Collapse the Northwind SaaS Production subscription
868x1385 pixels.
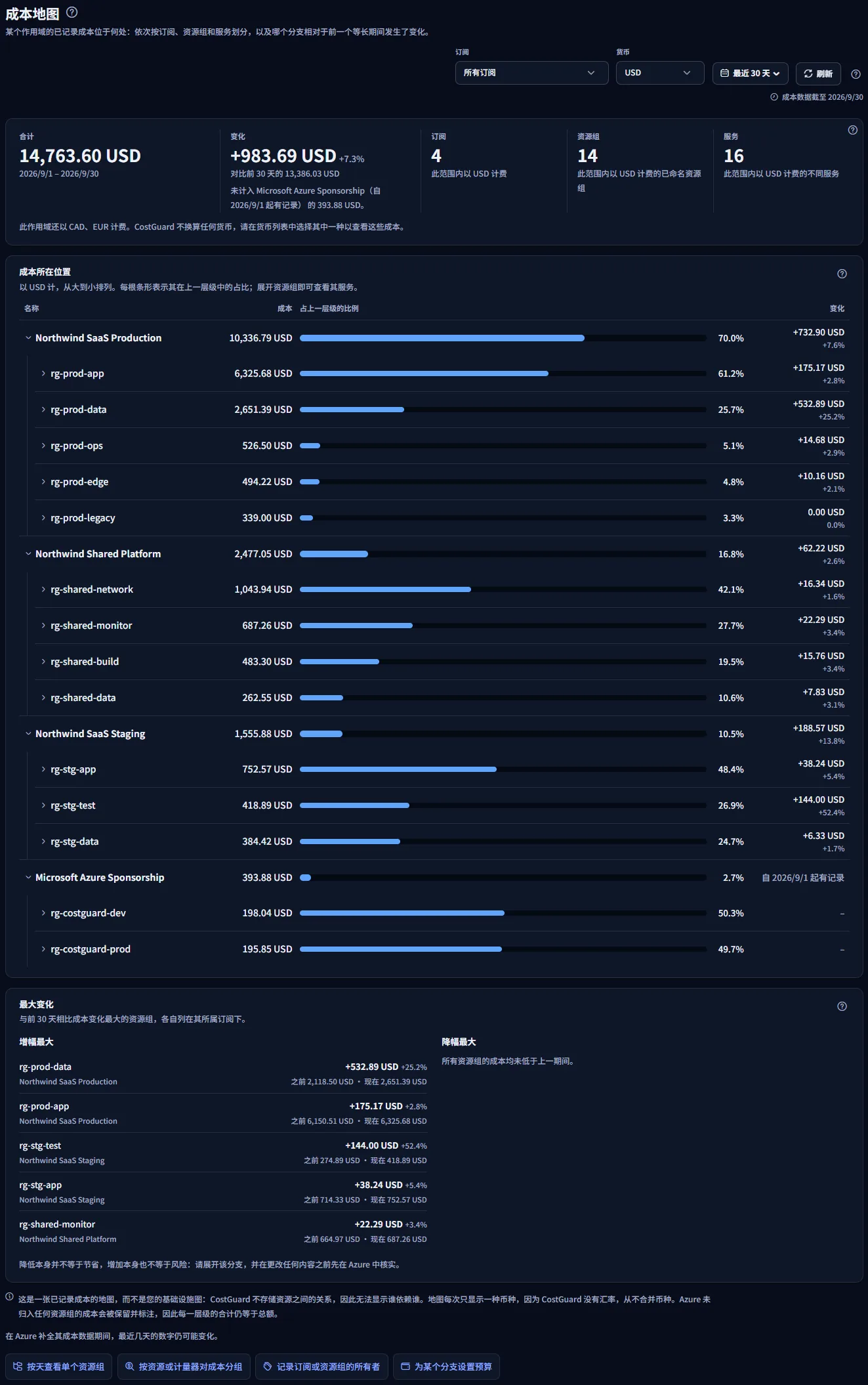coord(28,338)
